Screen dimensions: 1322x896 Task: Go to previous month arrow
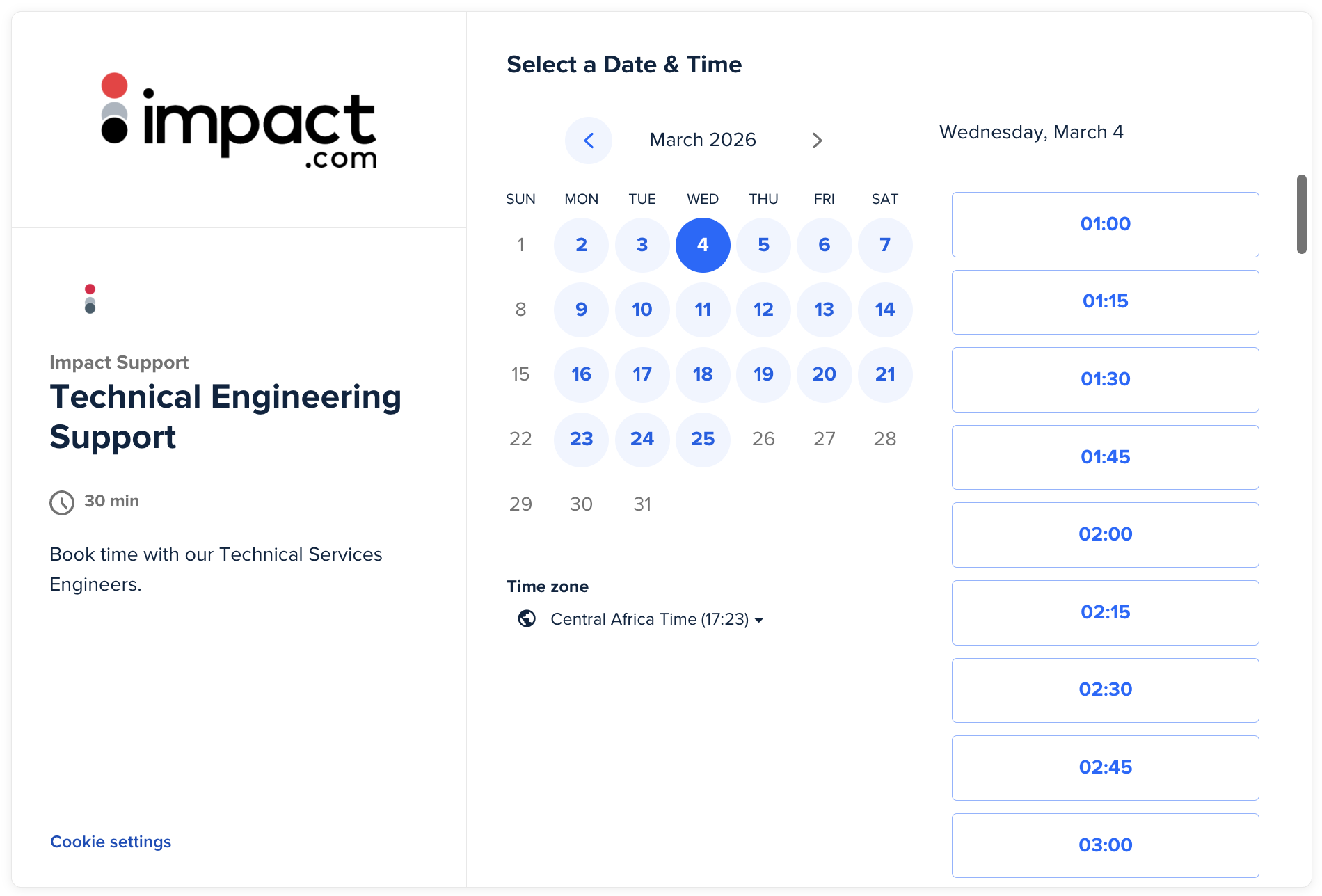pyautogui.click(x=589, y=141)
